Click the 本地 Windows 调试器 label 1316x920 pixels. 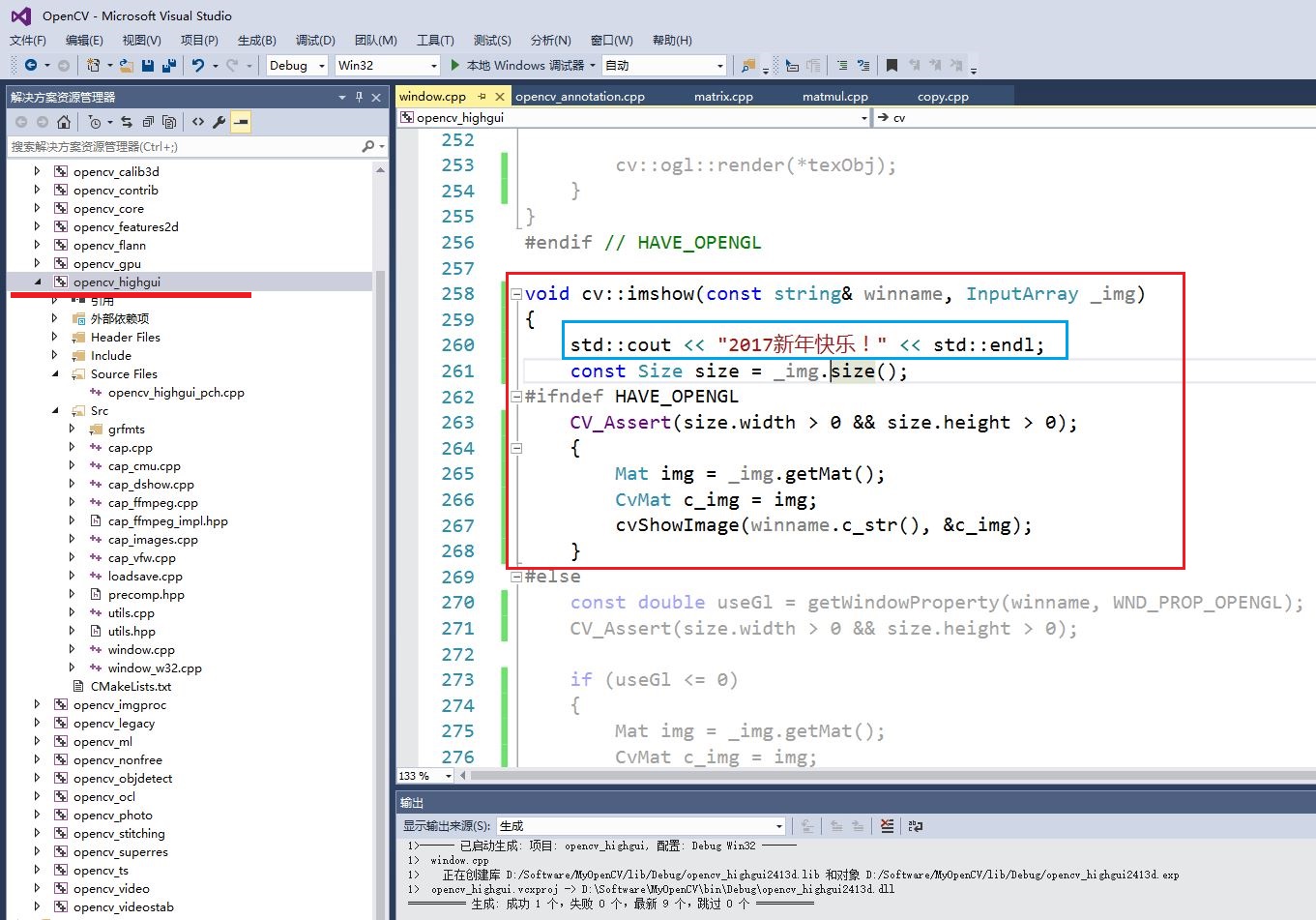525,66
